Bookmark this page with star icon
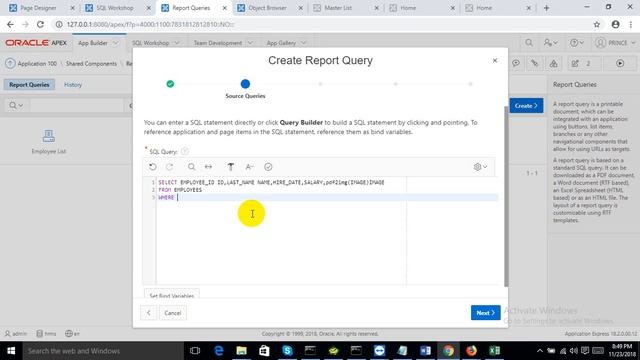The height and width of the screenshot is (360, 640). click(x=597, y=24)
